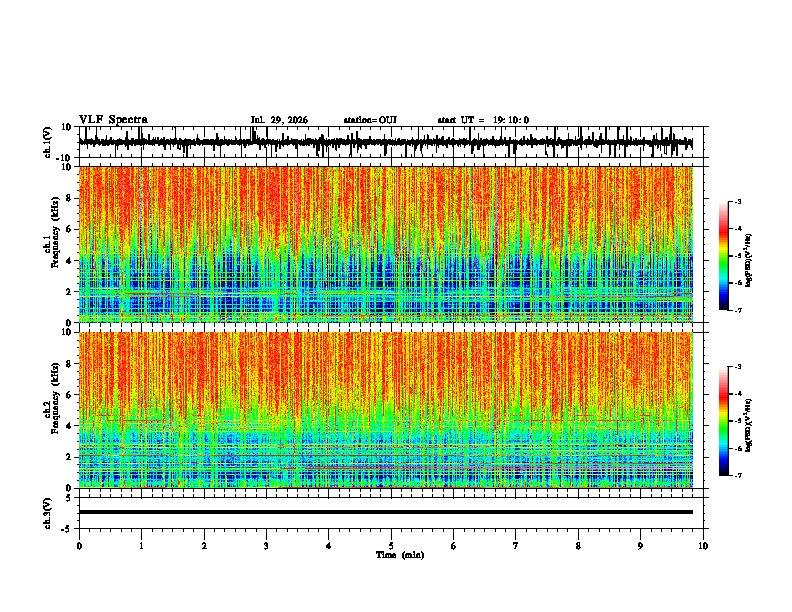
Task: Click time axis tick label 8
Action: click(578, 546)
